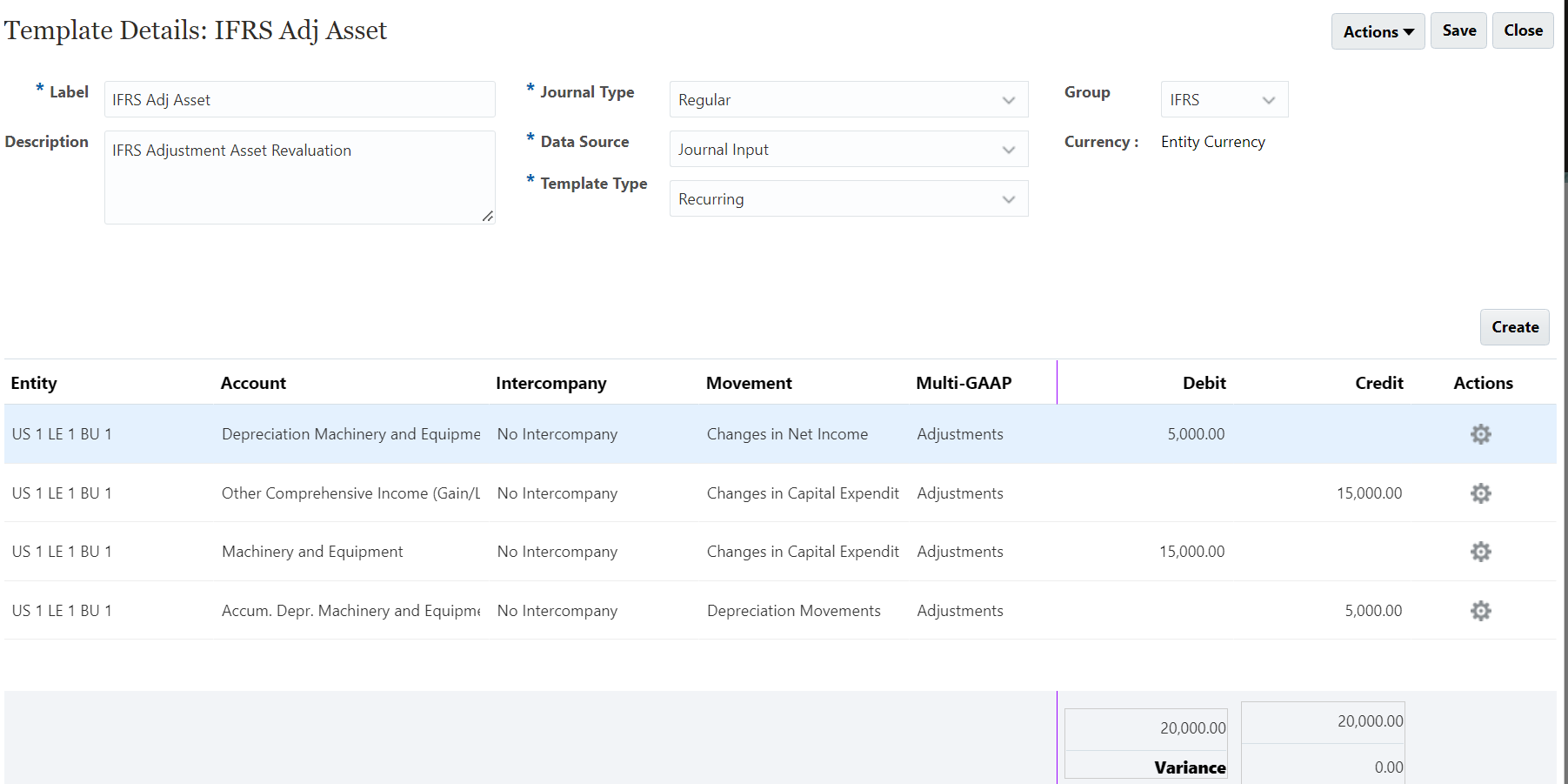Viewport: 1568px width, 784px height.
Task: Click the Close button
Action: 1522,30
